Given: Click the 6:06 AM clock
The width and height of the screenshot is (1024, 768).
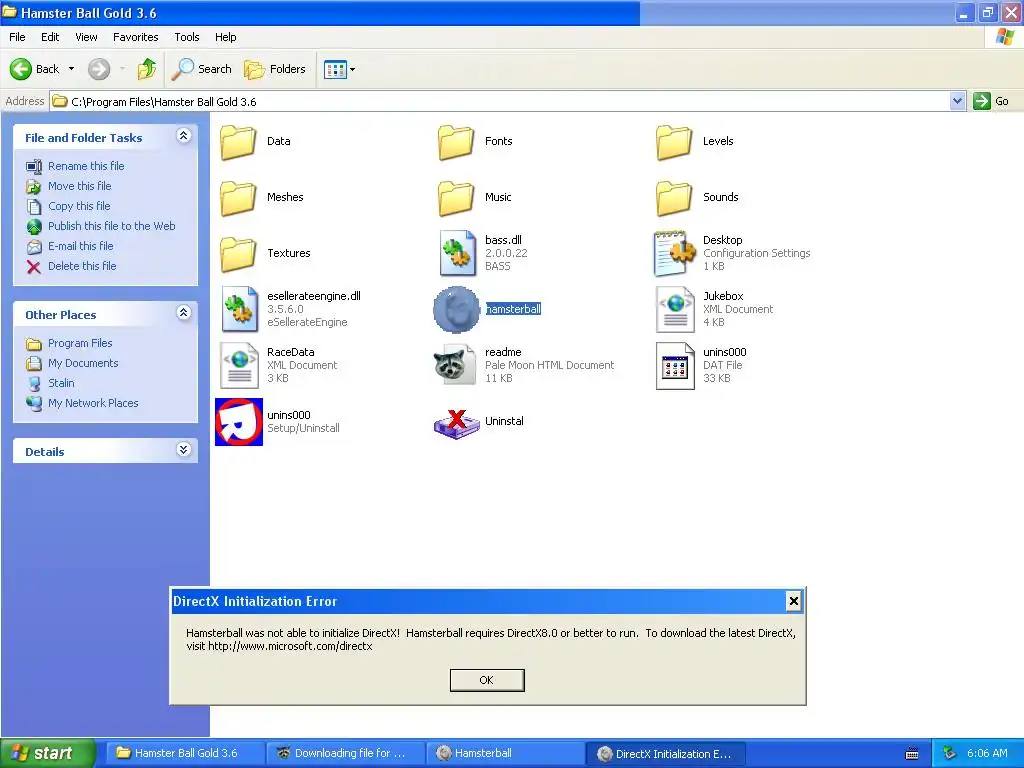Looking at the screenshot, I should pos(987,753).
